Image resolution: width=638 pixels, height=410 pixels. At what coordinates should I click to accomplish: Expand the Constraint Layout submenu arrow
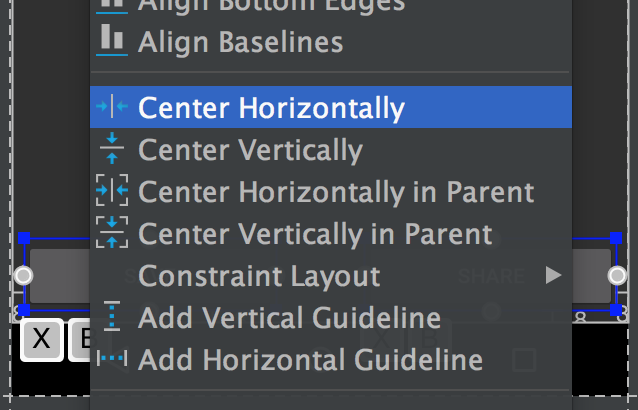click(553, 275)
